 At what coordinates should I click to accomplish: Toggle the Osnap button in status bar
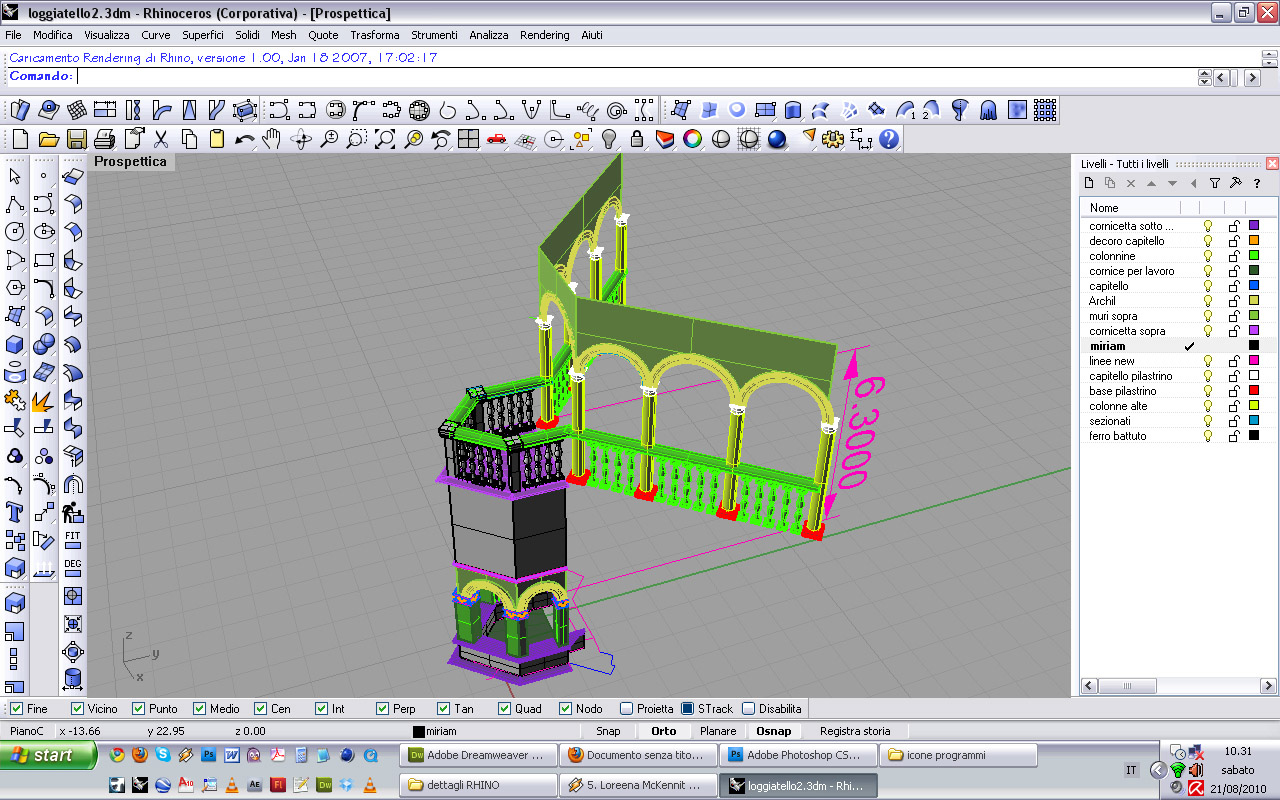(x=774, y=731)
